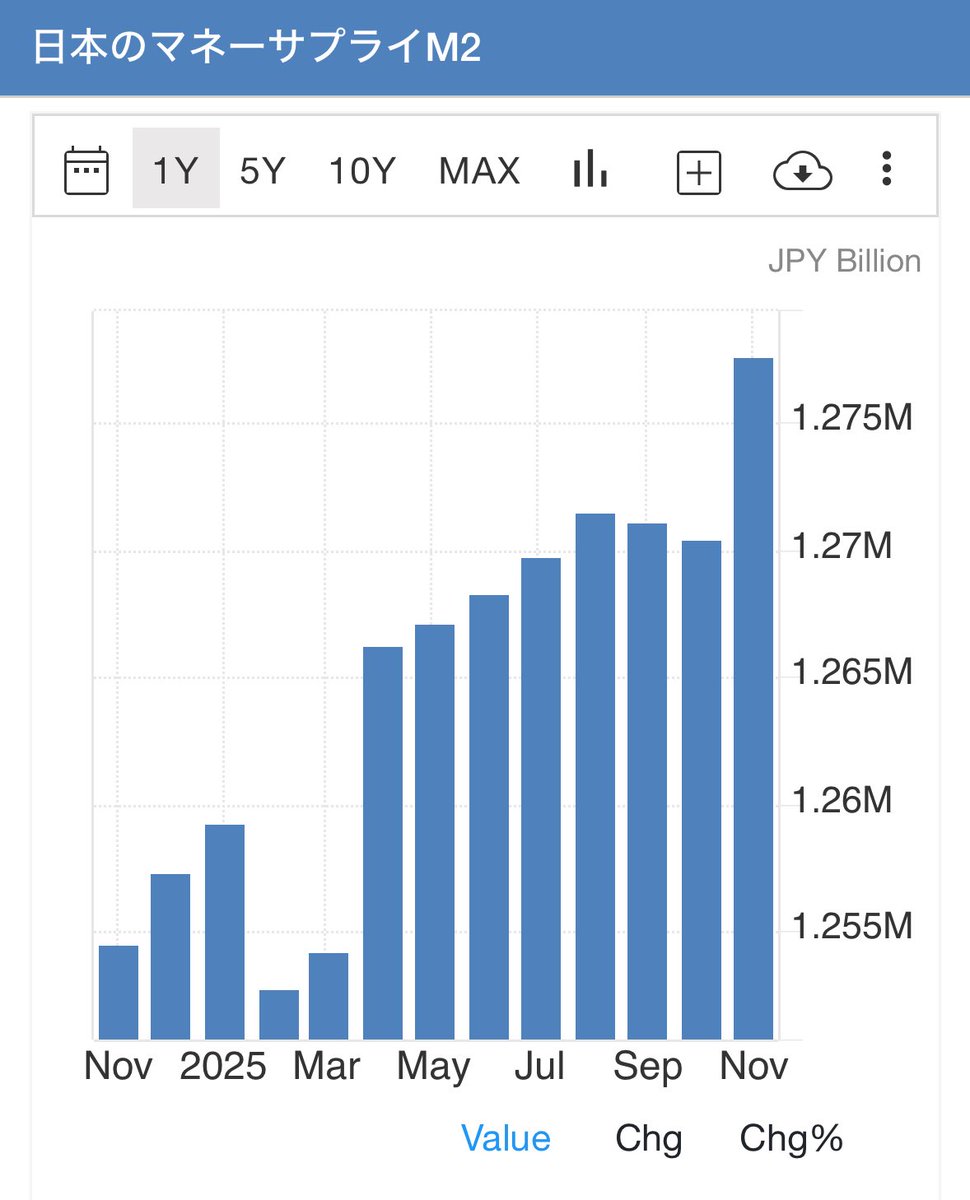The height and width of the screenshot is (1200, 970).
Task: Open the chart type selector icon
Action: click(589, 170)
